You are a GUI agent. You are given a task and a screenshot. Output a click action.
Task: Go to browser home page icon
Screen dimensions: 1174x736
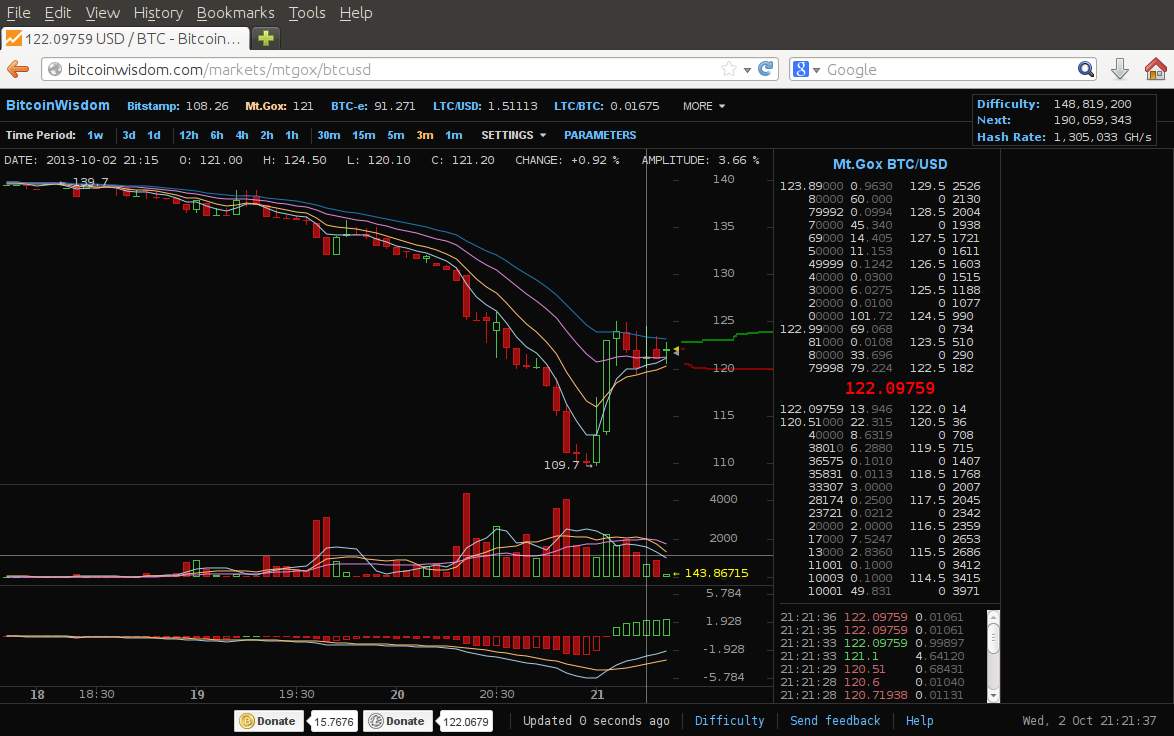pos(1155,70)
